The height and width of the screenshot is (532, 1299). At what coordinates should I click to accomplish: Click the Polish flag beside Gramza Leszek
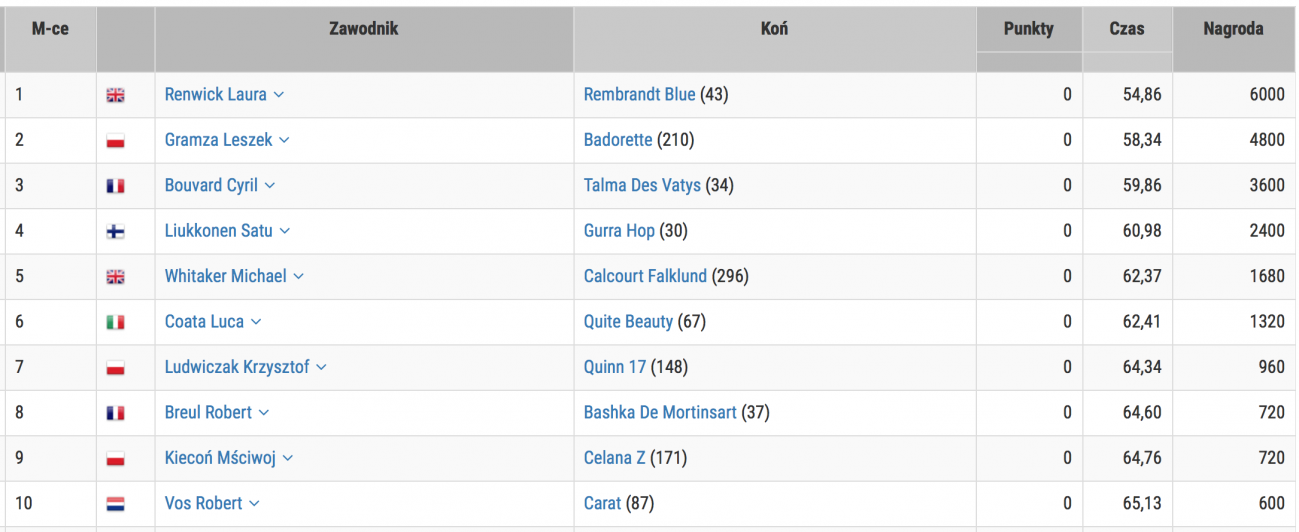tap(115, 141)
